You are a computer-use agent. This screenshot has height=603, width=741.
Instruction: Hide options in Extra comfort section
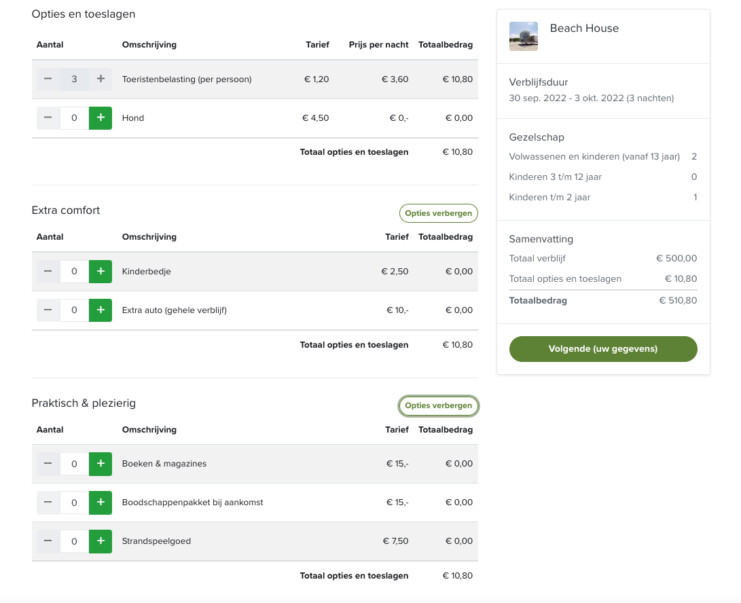[438, 213]
